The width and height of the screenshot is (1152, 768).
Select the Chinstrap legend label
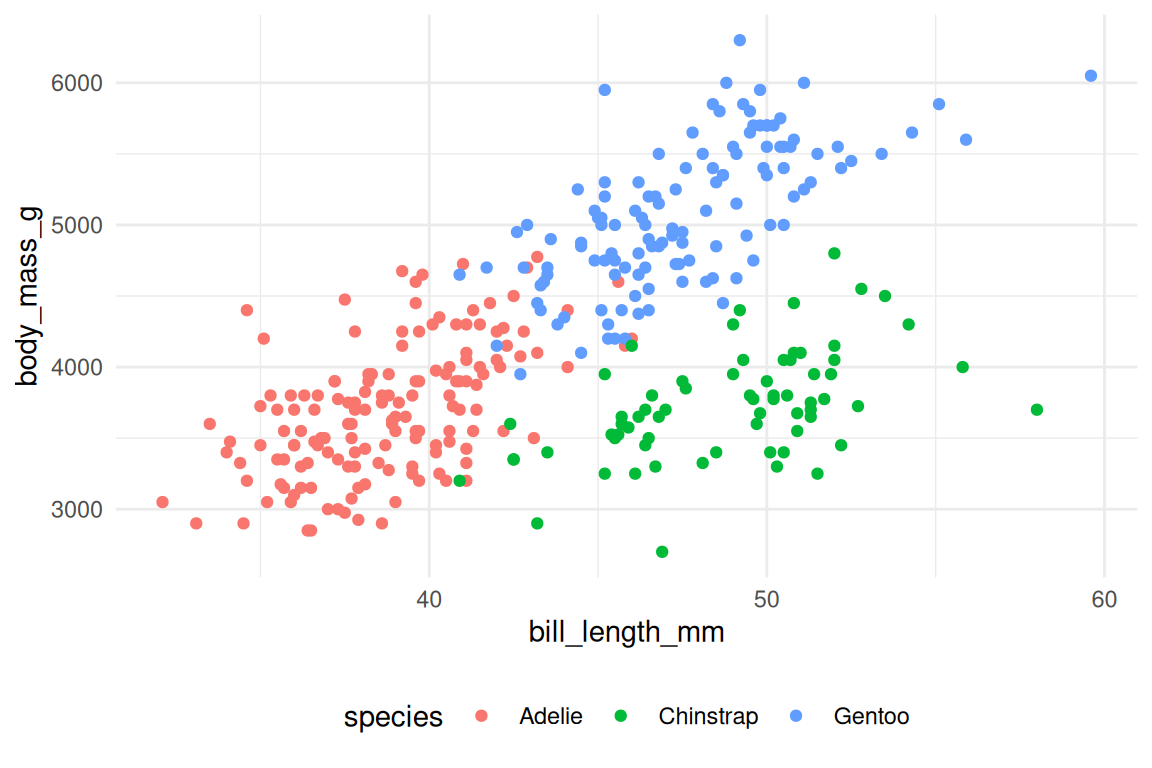pos(708,716)
